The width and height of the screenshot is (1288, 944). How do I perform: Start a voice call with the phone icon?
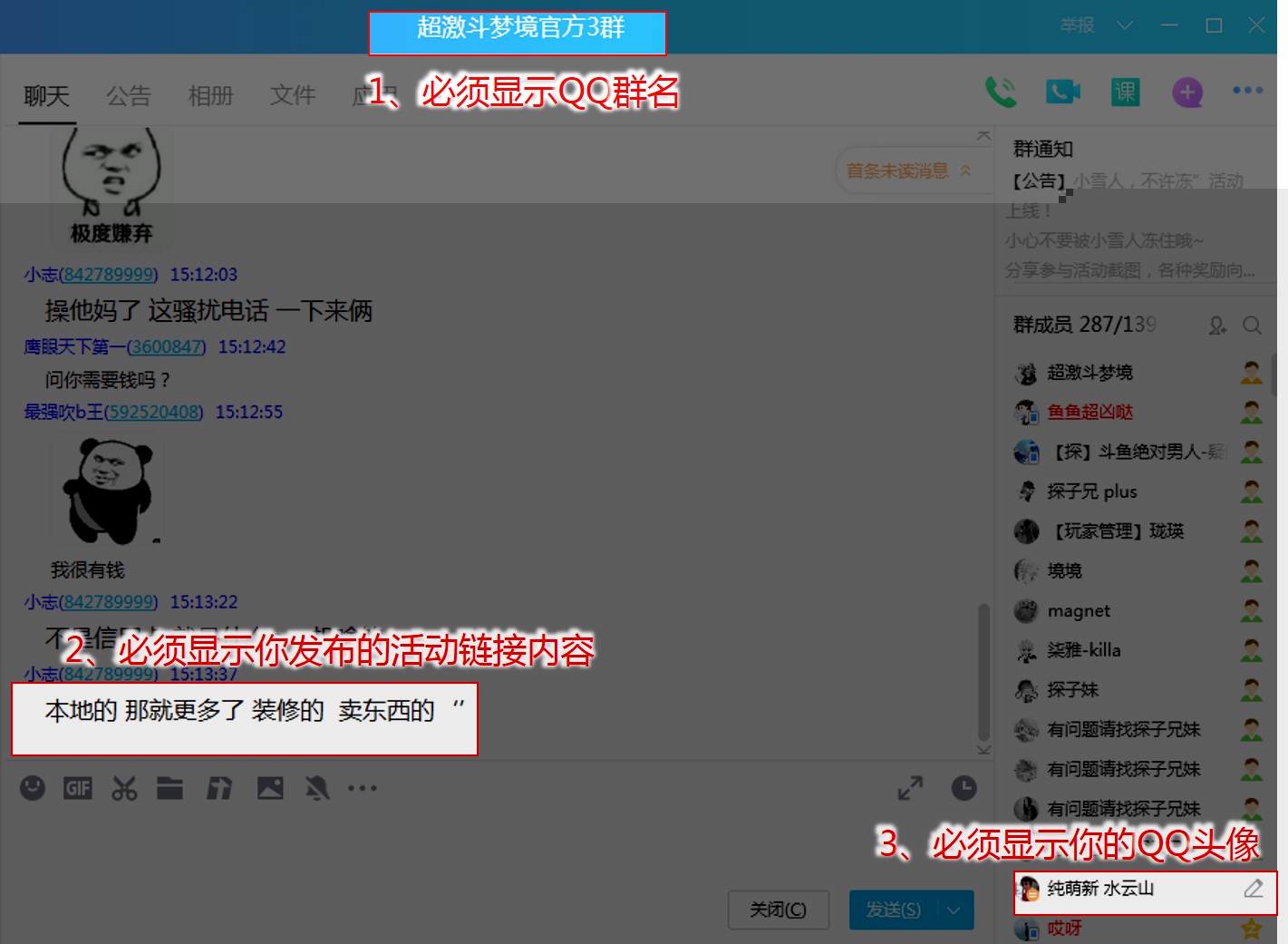1000,92
